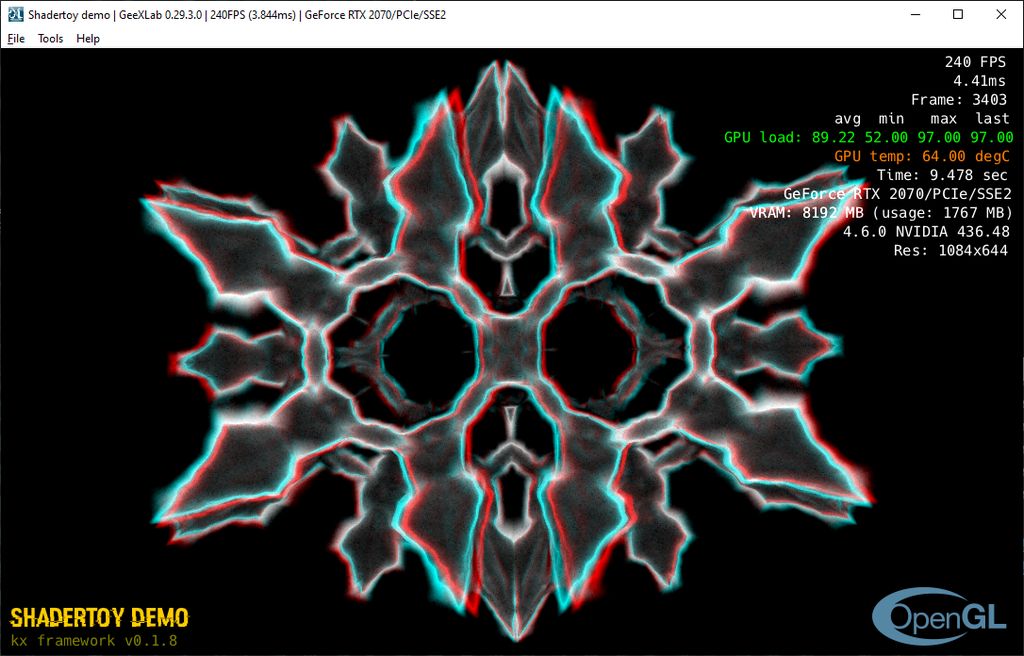Close the Shadertoy demo window
This screenshot has width=1024, height=656.
tap(1001, 14)
